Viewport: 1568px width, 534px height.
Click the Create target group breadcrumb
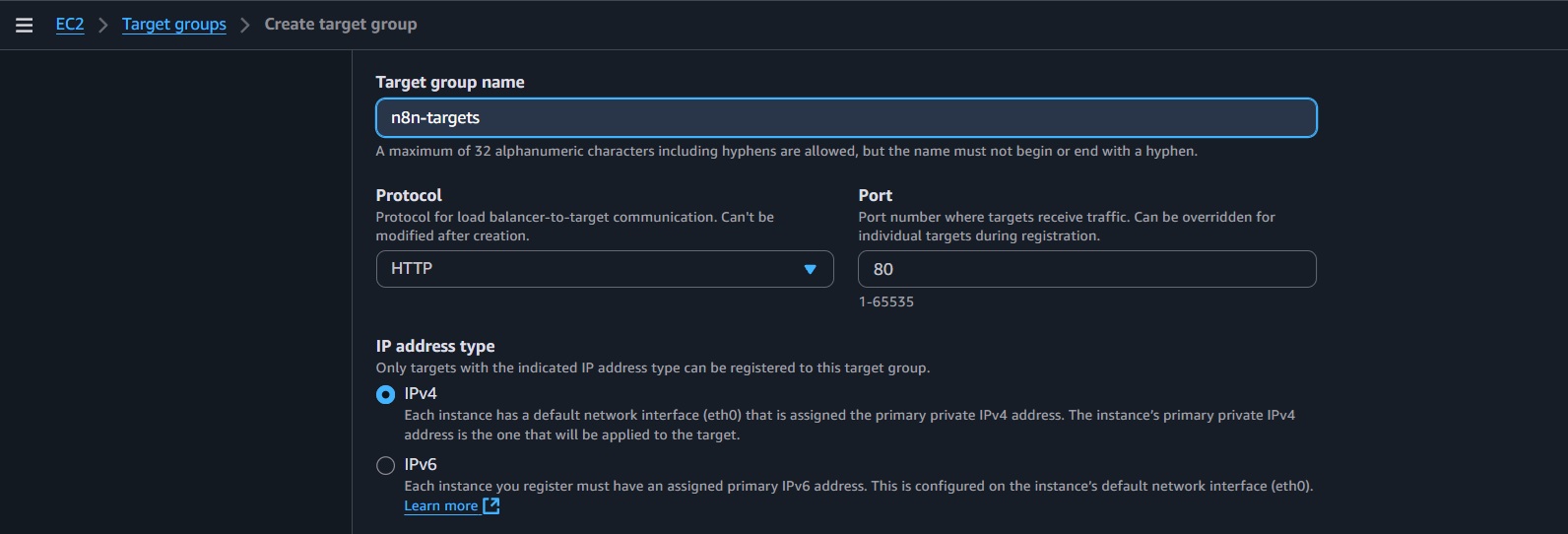click(341, 24)
